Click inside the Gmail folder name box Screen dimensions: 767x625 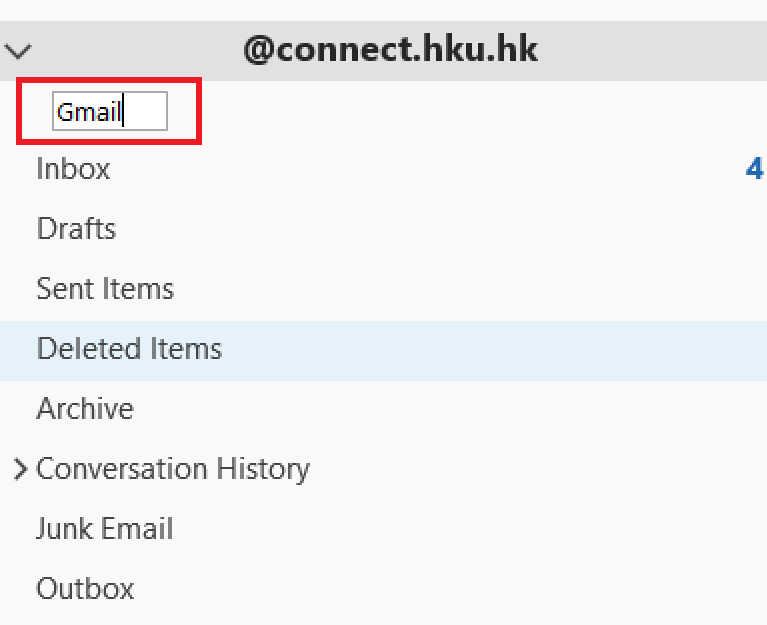coord(110,111)
